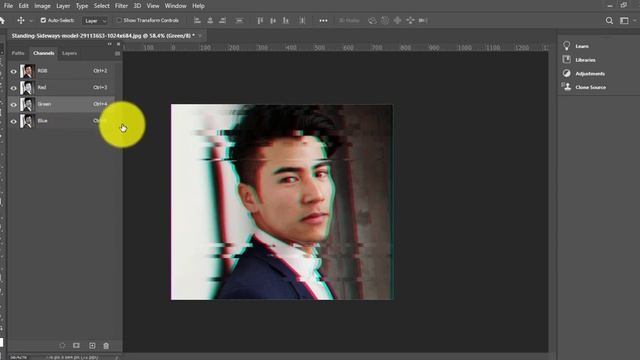This screenshot has height=360, width=640.
Task: Click the RGB channel thumbnail
Action: (27, 71)
